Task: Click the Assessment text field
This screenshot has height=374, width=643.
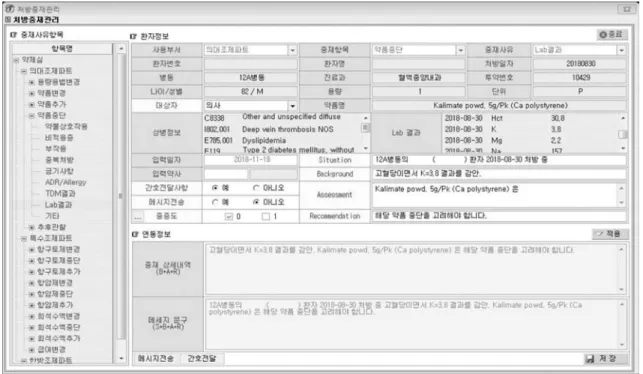Action: 495,195
